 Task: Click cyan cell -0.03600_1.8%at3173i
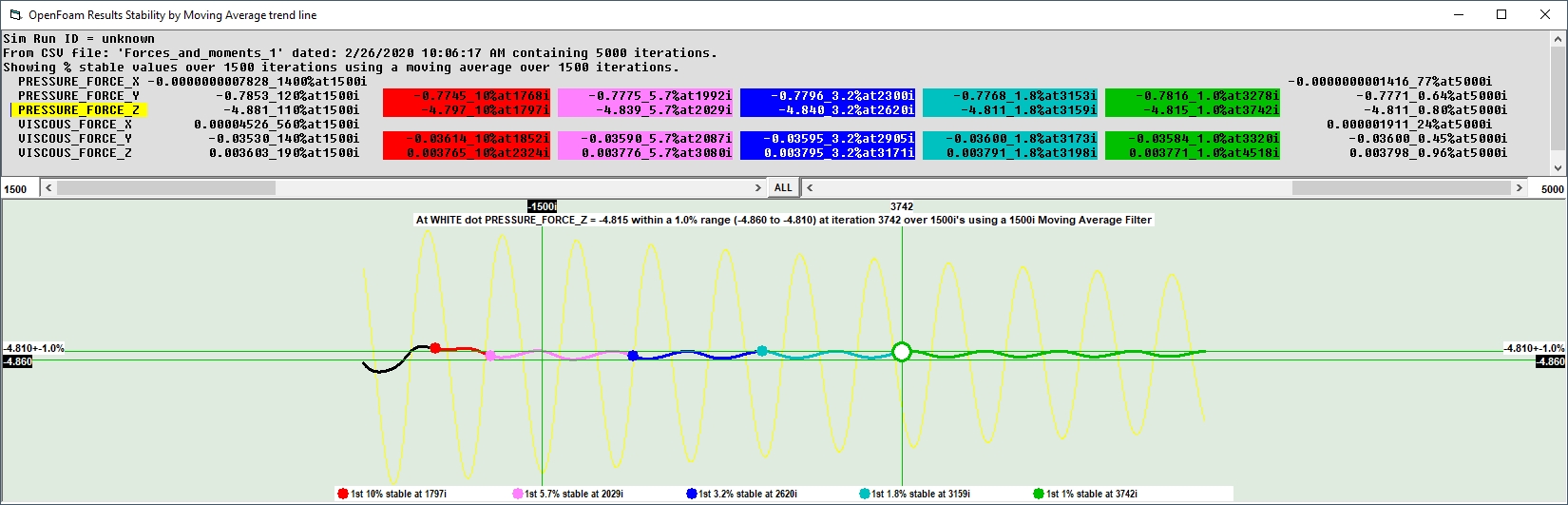[1010, 139]
